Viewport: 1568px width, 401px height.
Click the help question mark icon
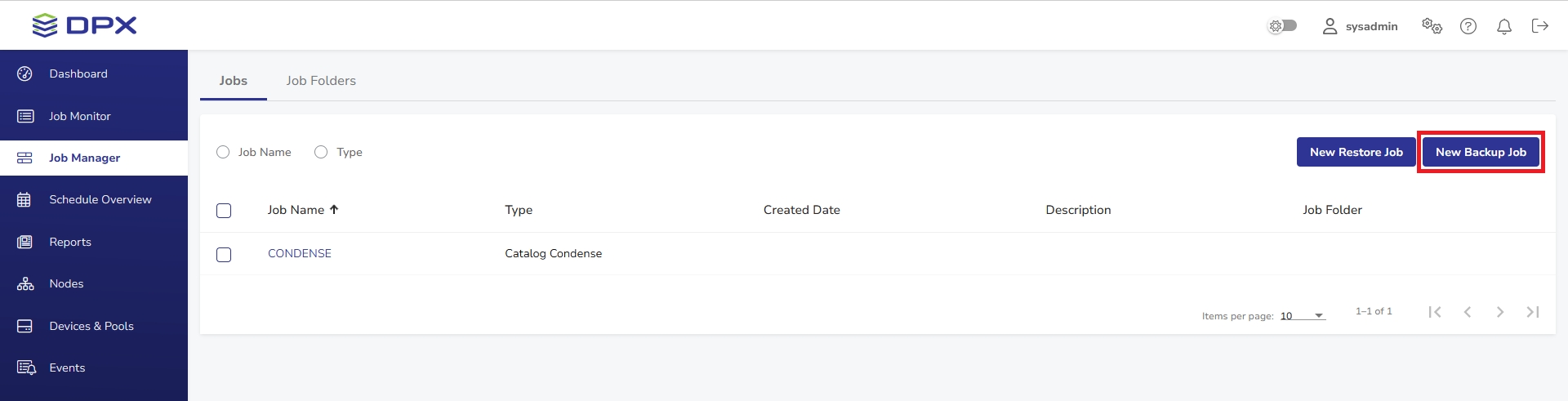tap(1468, 26)
